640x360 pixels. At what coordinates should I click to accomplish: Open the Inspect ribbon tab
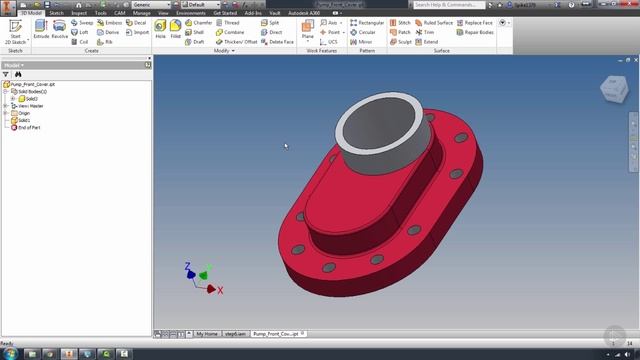[x=79, y=13]
